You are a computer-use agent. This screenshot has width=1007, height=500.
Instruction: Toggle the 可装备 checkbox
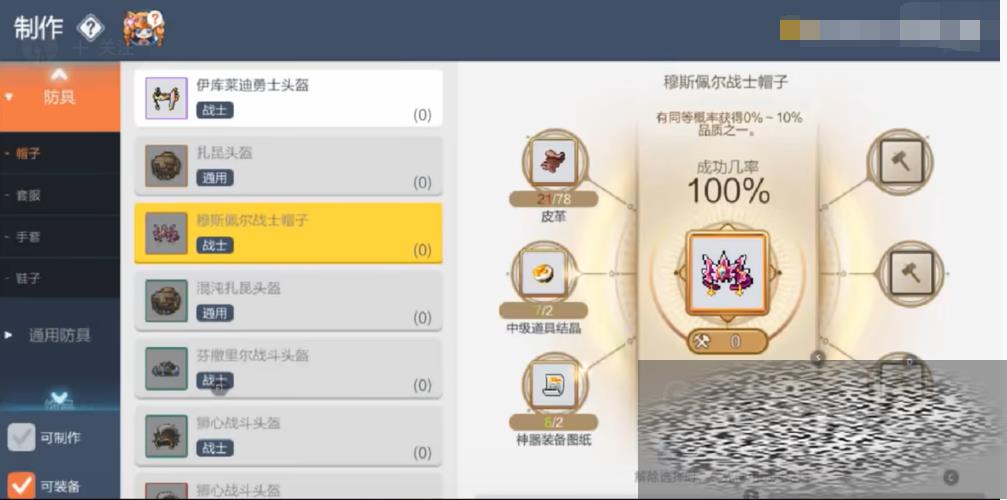[x=21, y=486]
